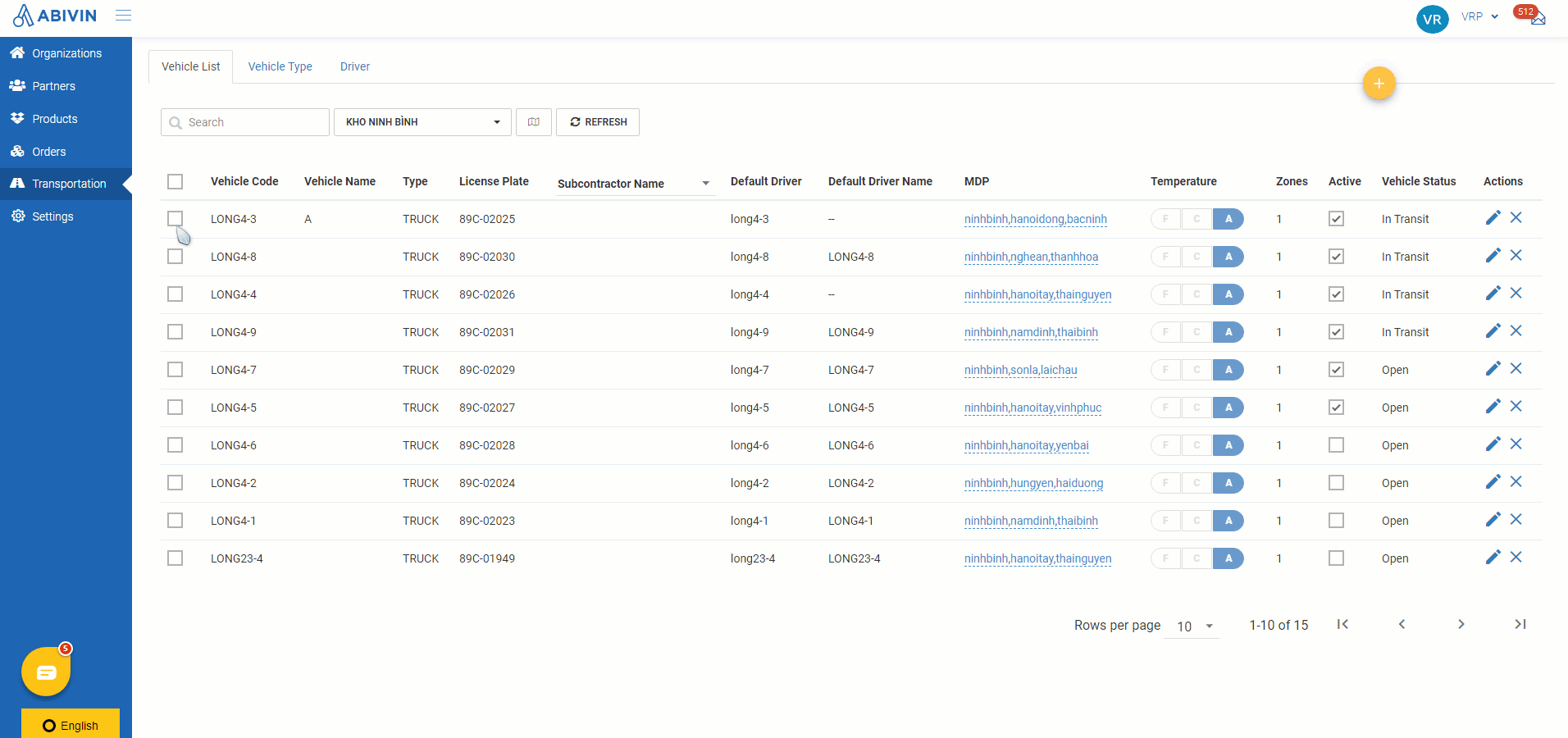This screenshot has width=1568, height=738.
Task: Open the Orders sidebar section
Action: point(66,152)
